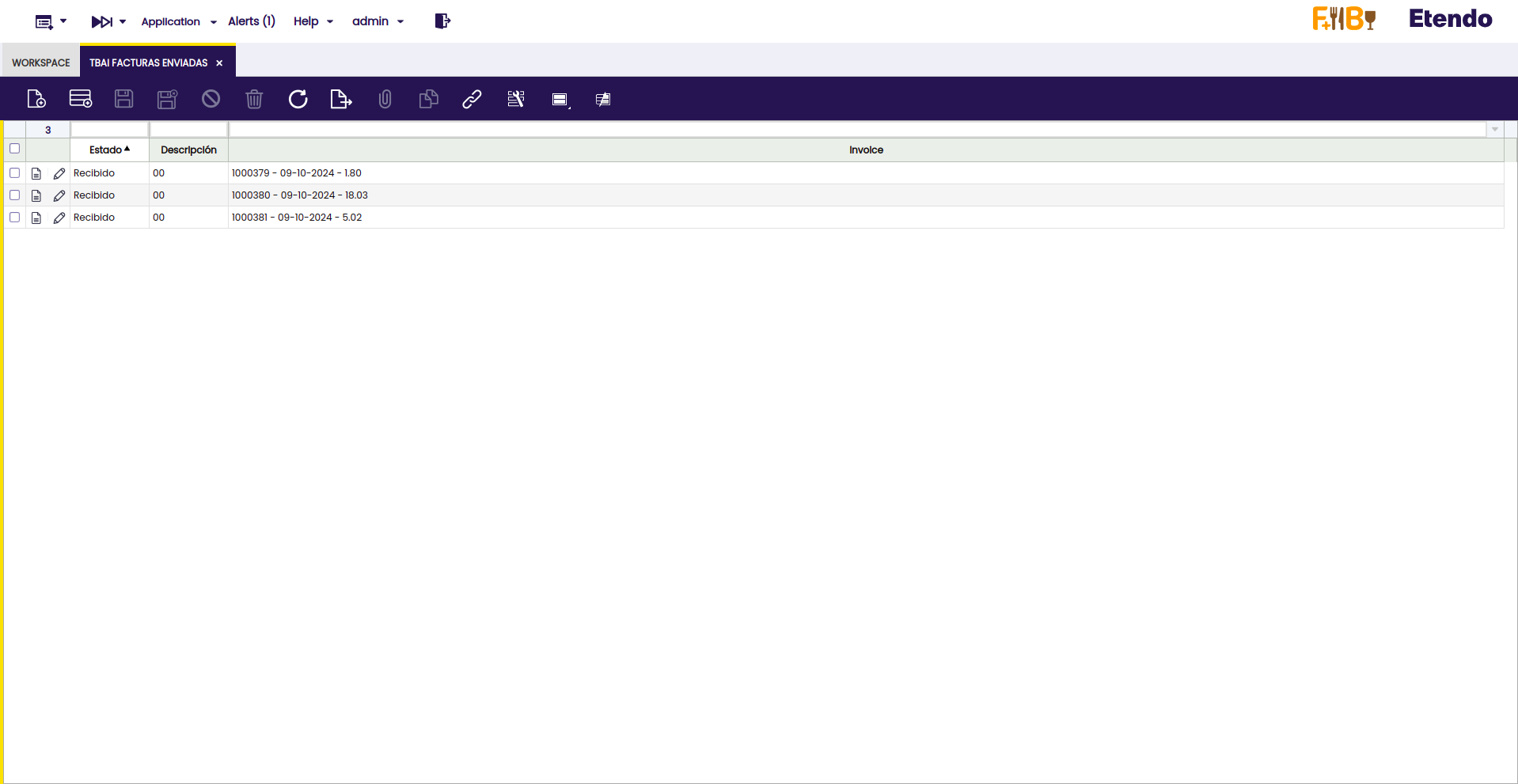Click the row count 3 cell
1518x784 pixels.
point(48,130)
